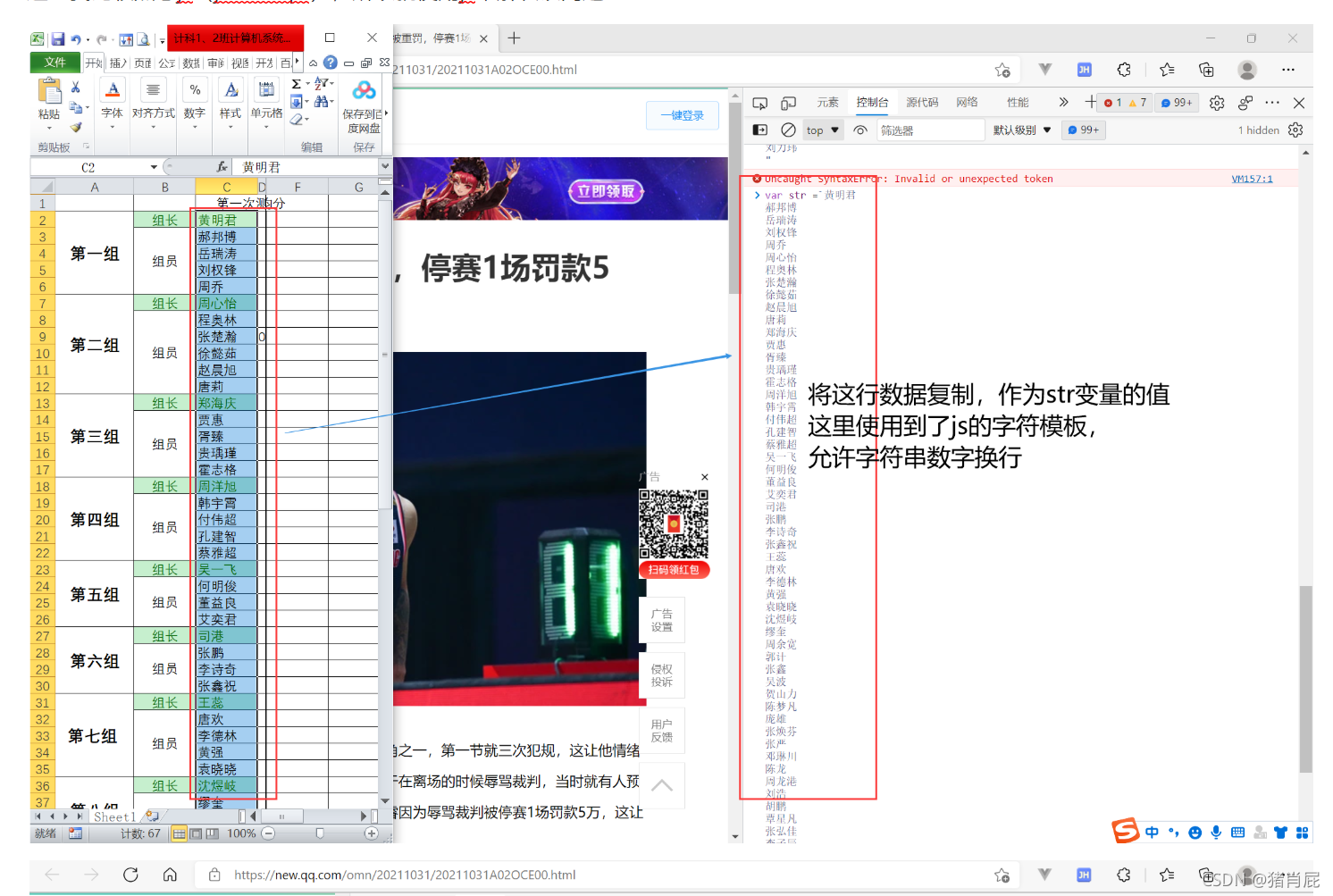Expand 字体 font group dropdown
Viewport: 1333px width, 896px height.
tap(113, 127)
